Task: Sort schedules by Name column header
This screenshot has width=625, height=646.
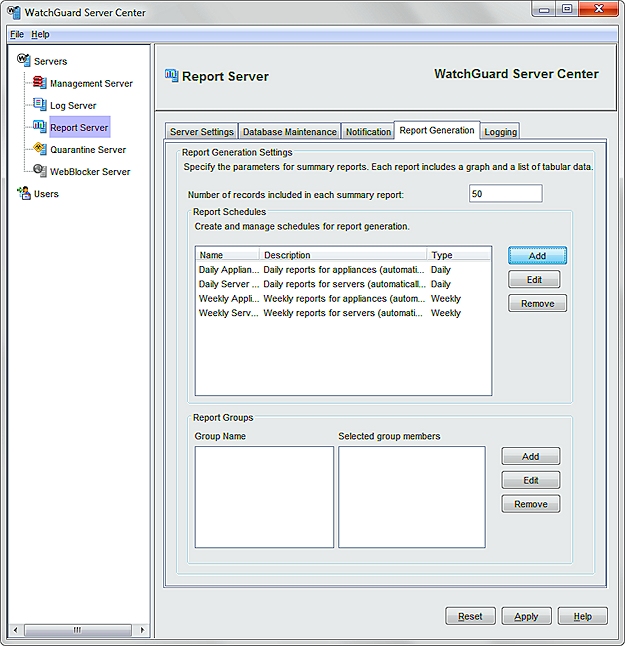Action: [228, 255]
